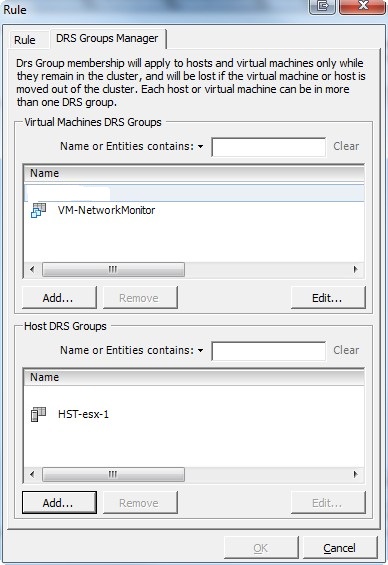Viewport: 388px width, 565px height.
Task: Edit the selected Host DRS group
Action: point(328,502)
